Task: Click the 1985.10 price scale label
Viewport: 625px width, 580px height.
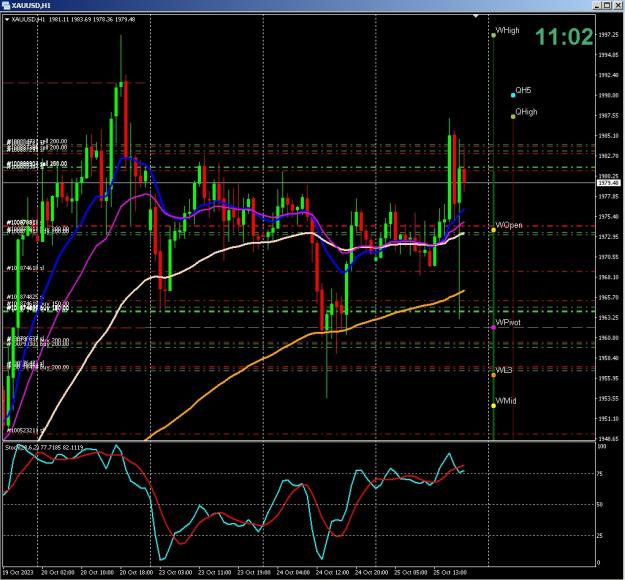Action: click(x=608, y=136)
